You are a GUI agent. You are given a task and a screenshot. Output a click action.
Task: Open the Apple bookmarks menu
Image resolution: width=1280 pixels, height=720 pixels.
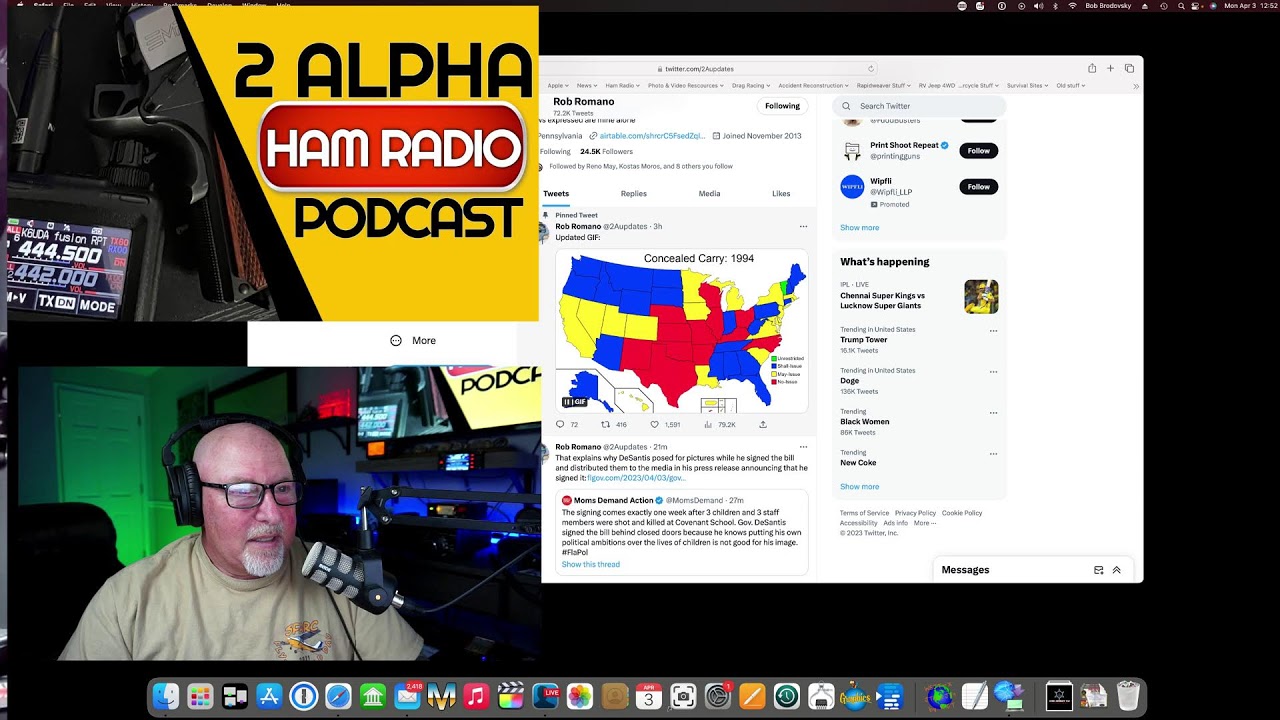(558, 86)
